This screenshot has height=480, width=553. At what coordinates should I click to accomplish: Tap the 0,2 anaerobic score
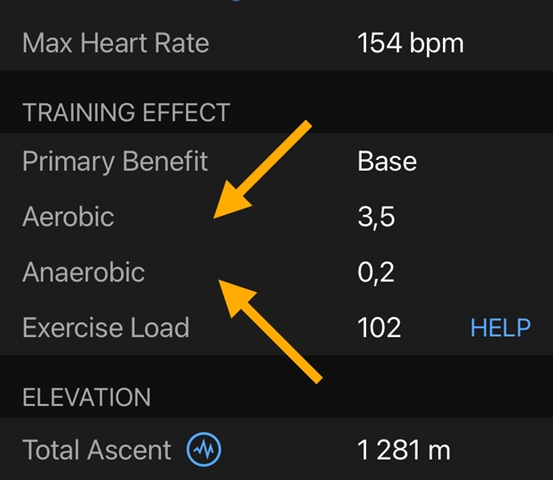pos(376,272)
